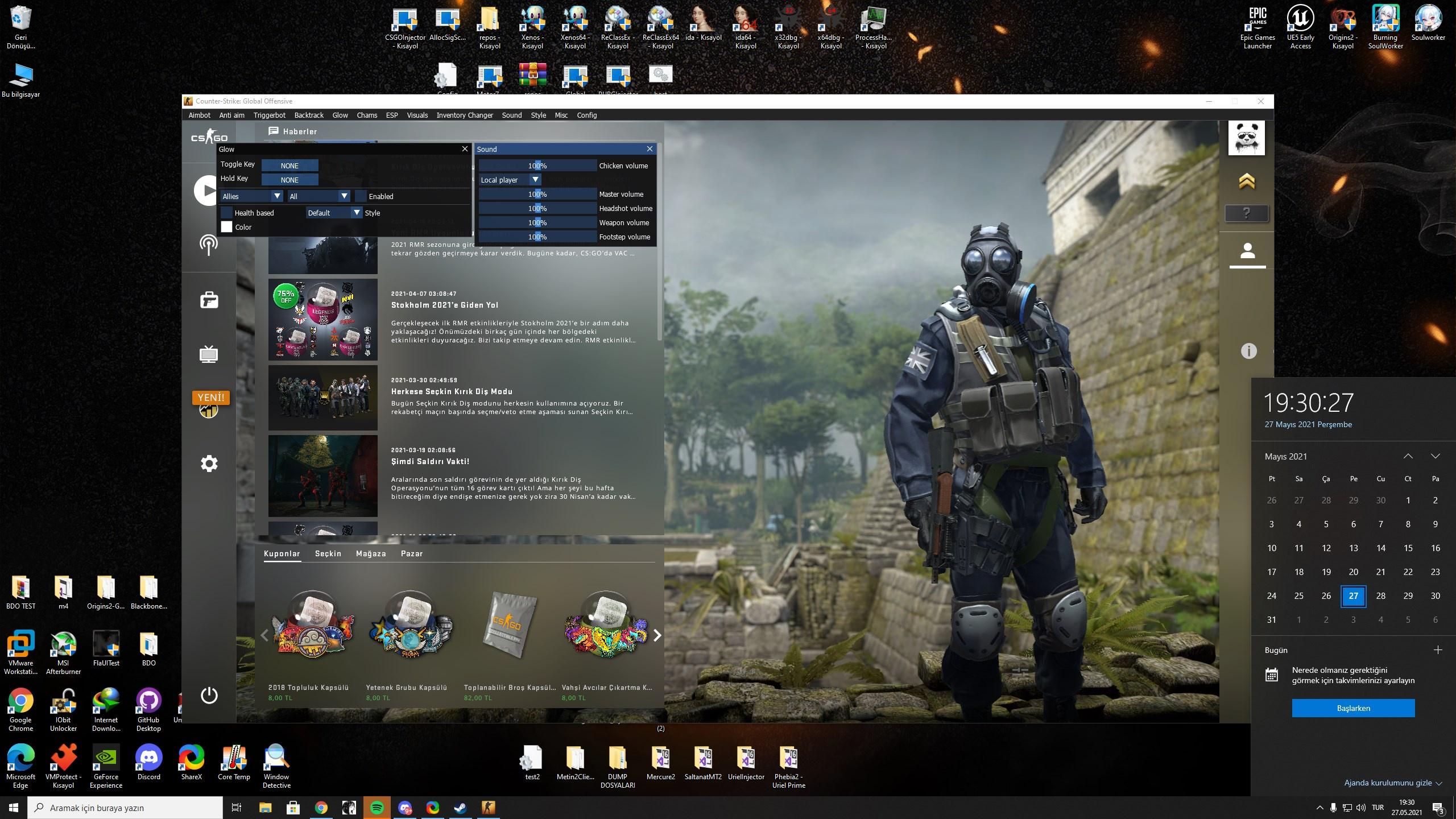
Task: Open the Watch TV icon in CS:GO sidebar
Action: 209,354
